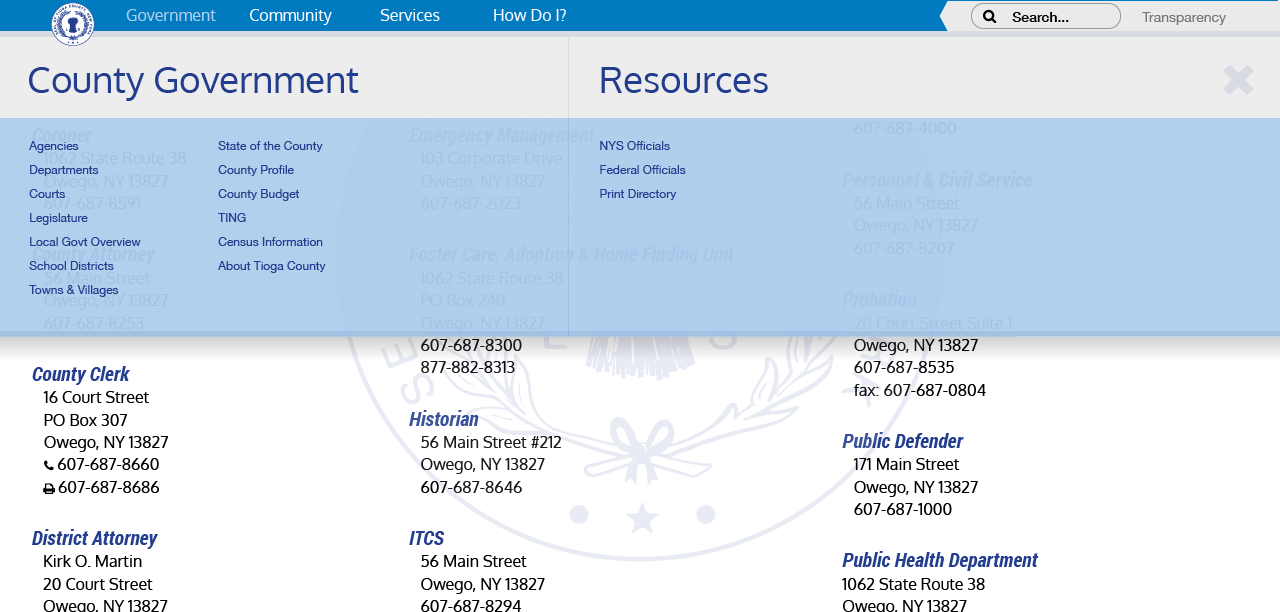Open the County Clerk department link
The height and width of the screenshot is (612, 1280).
pyautogui.click(x=81, y=374)
